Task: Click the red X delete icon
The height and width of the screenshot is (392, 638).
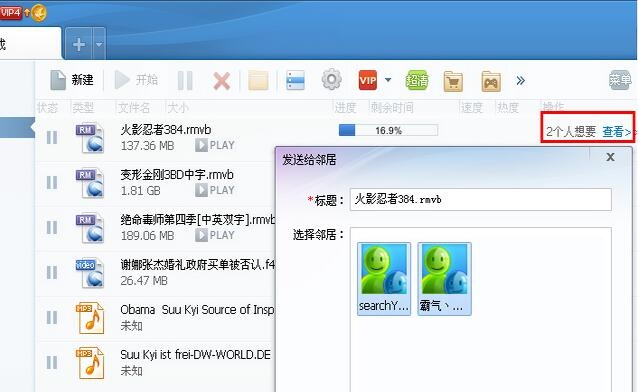Action: (222, 80)
